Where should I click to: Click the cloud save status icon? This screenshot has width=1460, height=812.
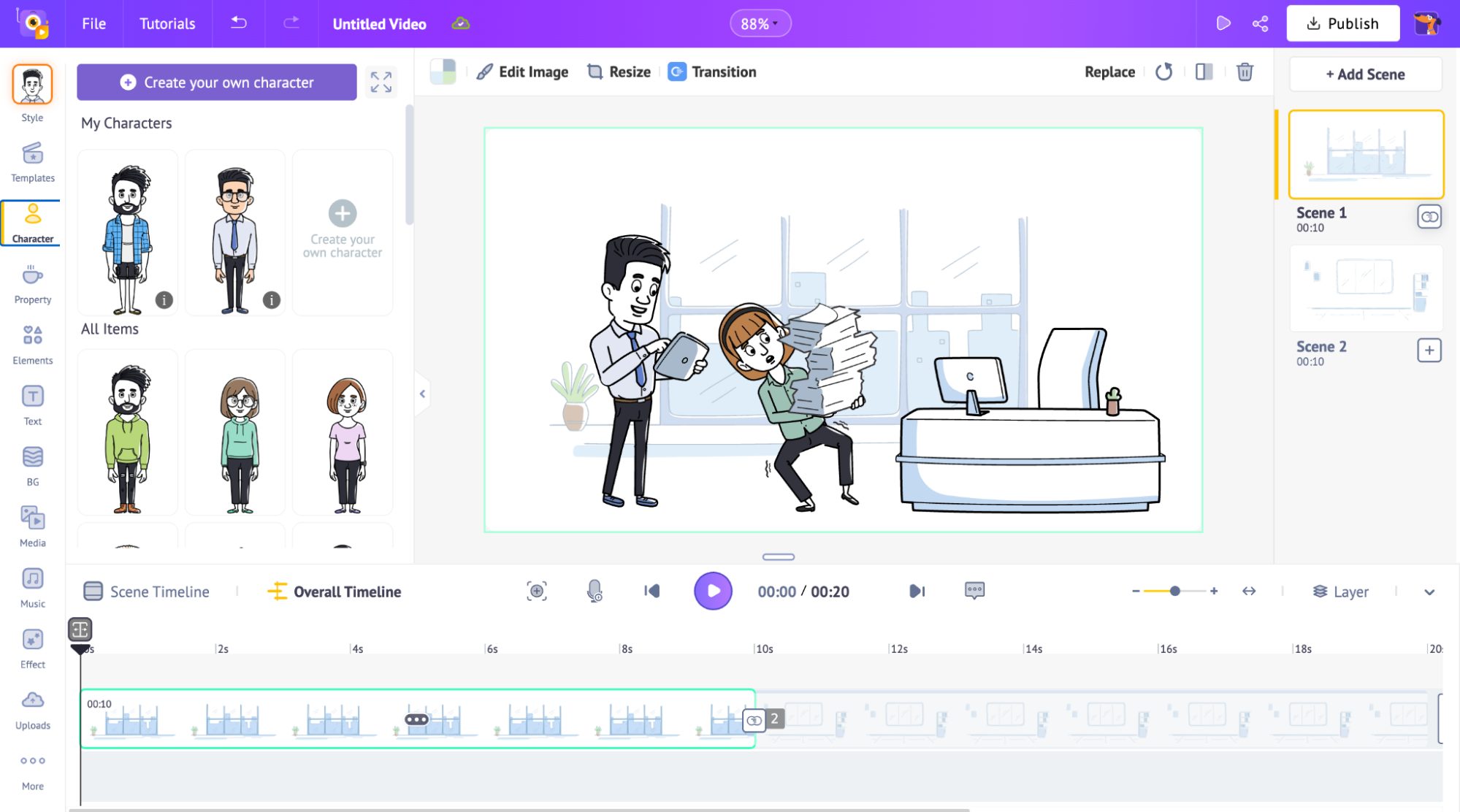(x=460, y=23)
